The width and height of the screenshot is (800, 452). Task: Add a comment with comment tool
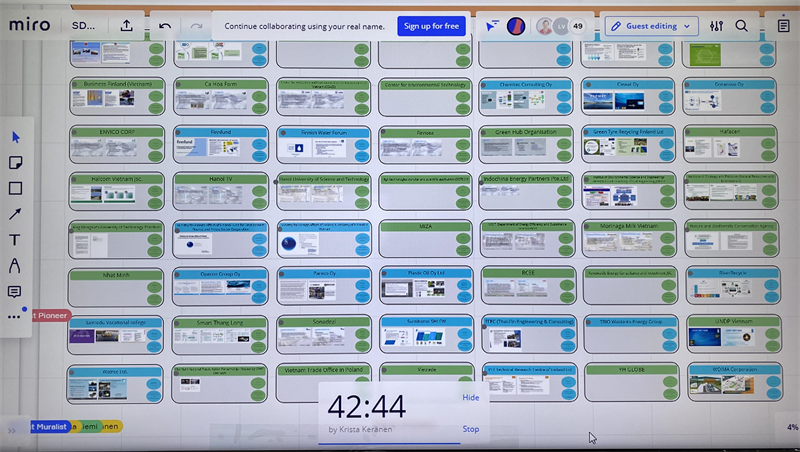coord(15,292)
